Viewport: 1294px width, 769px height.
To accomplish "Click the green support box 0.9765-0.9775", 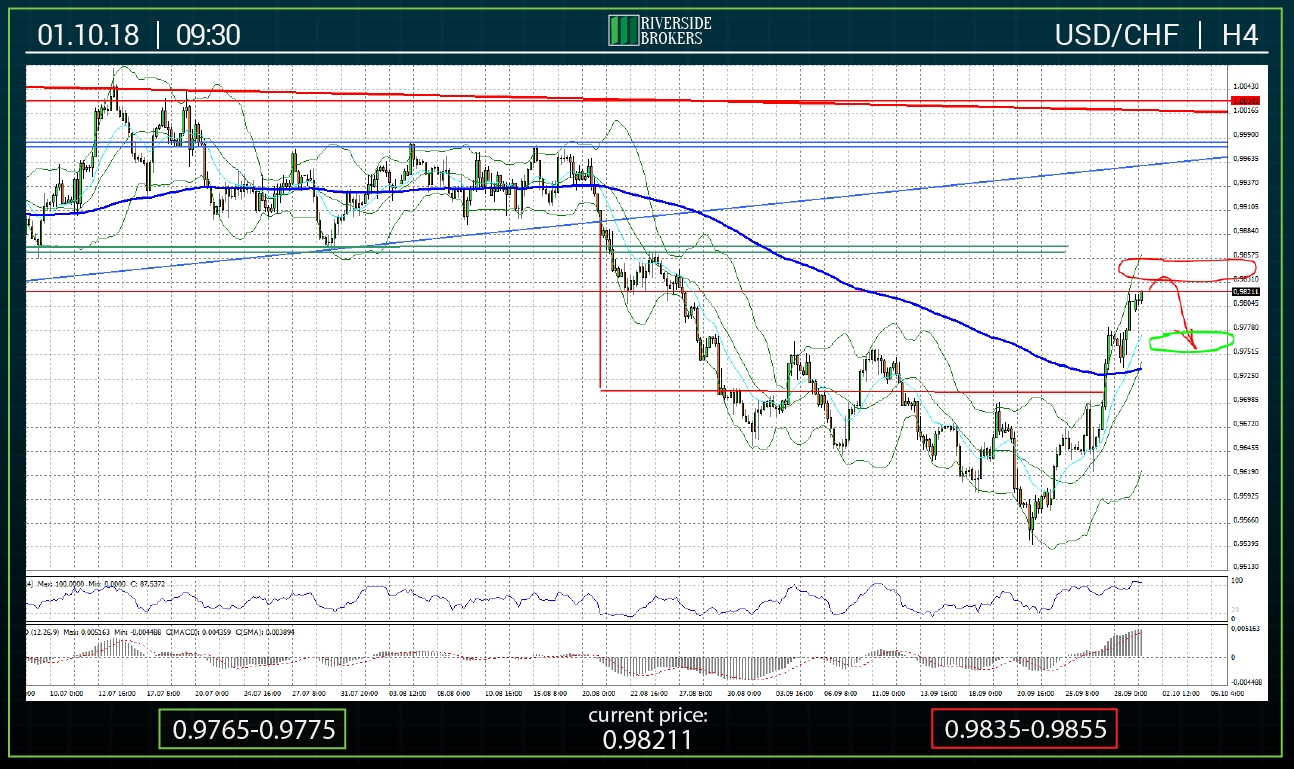I will [252, 729].
